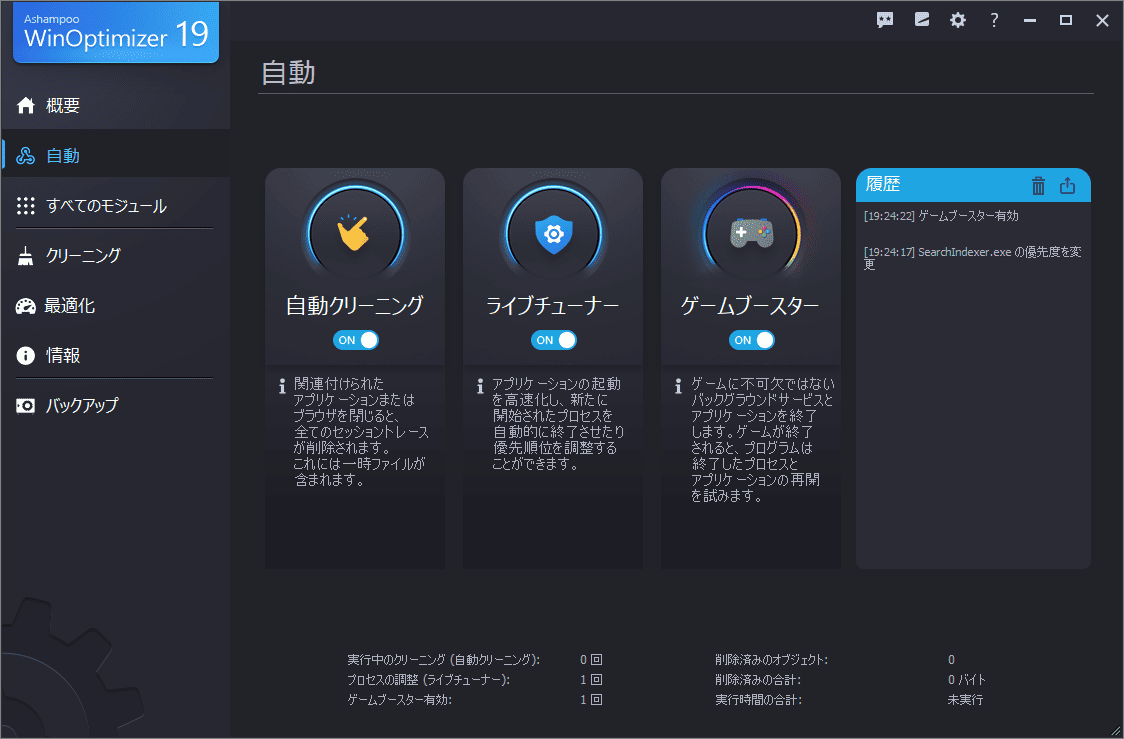Click the ゲームブースター gamepad icon
Screen dimensions: 1124x739
tap(751, 234)
